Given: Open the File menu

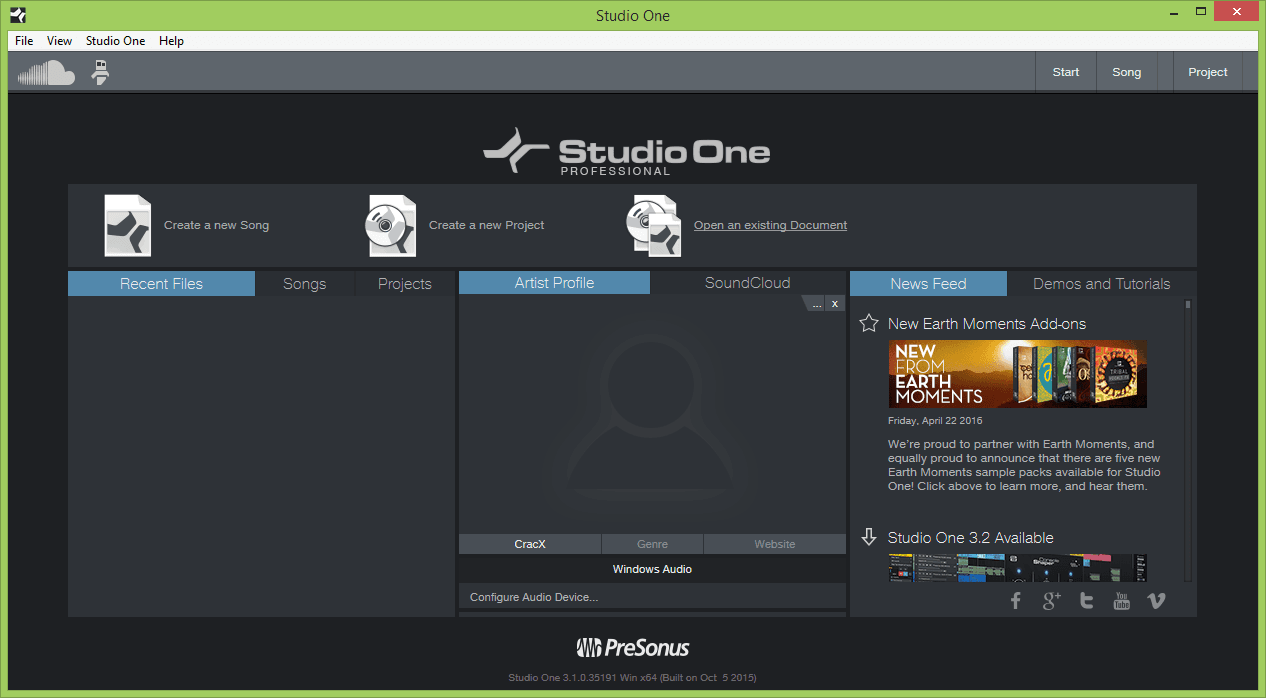Looking at the screenshot, I should (22, 40).
